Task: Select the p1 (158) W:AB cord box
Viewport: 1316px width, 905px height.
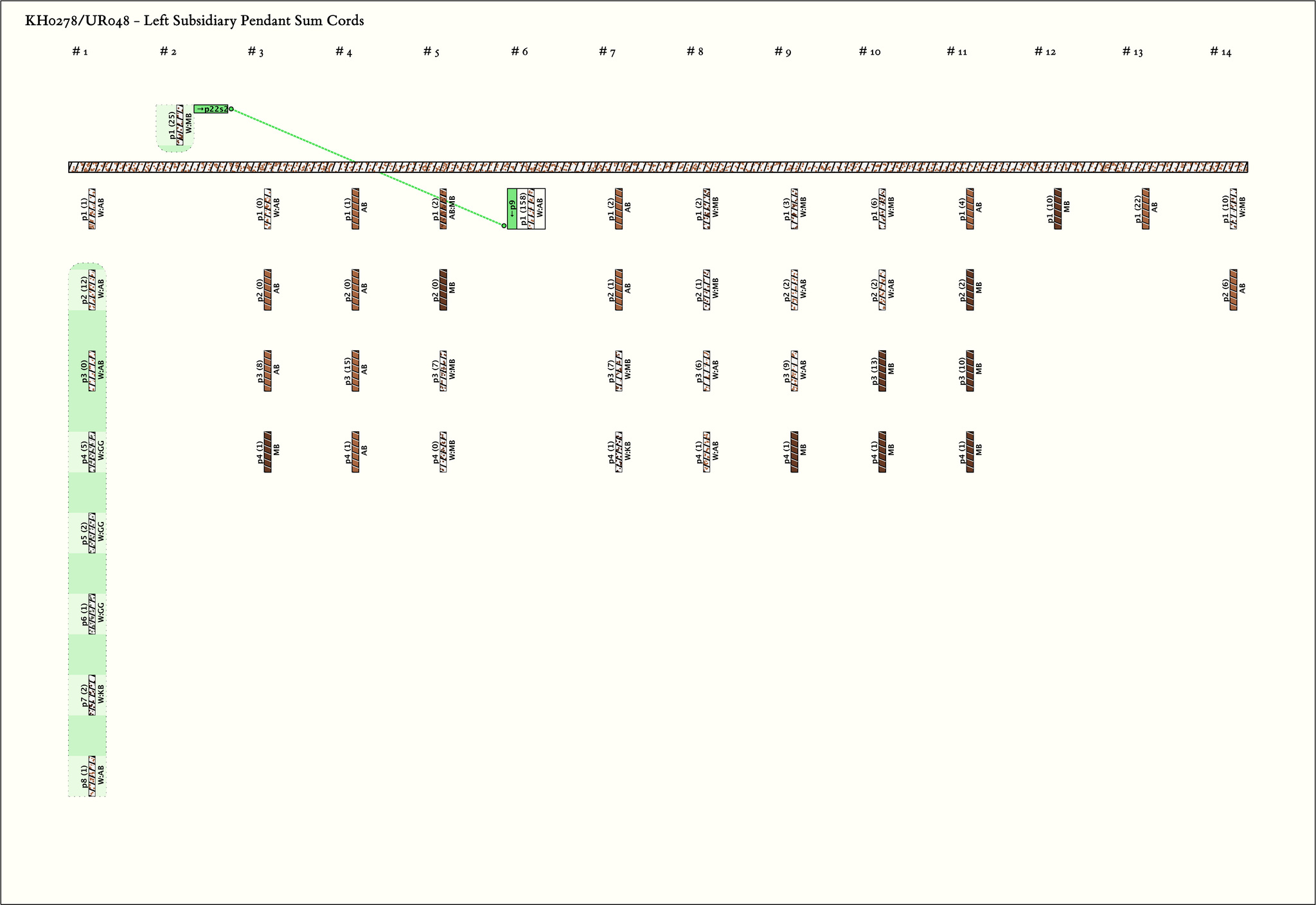Action: point(531,209)
